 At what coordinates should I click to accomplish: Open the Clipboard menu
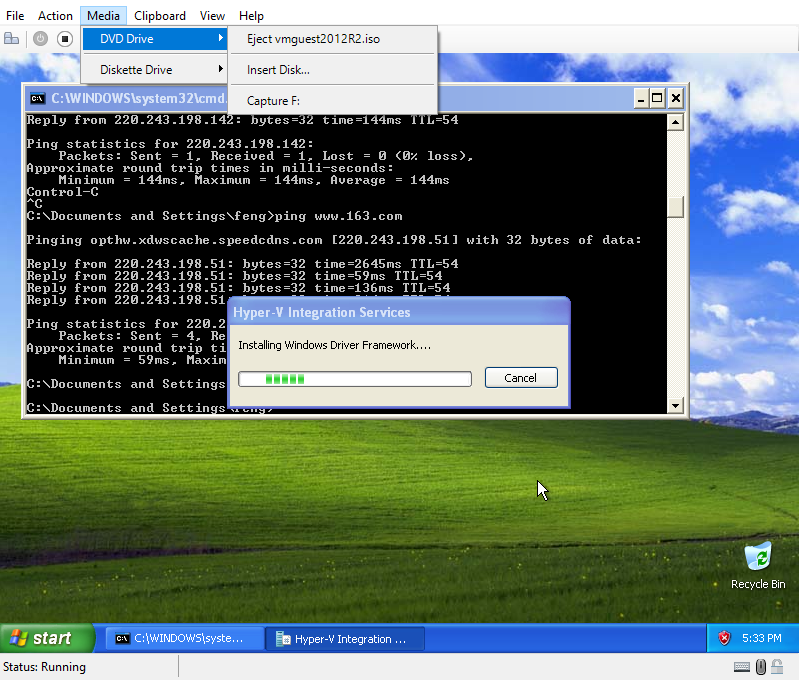[x=160, y=15]
